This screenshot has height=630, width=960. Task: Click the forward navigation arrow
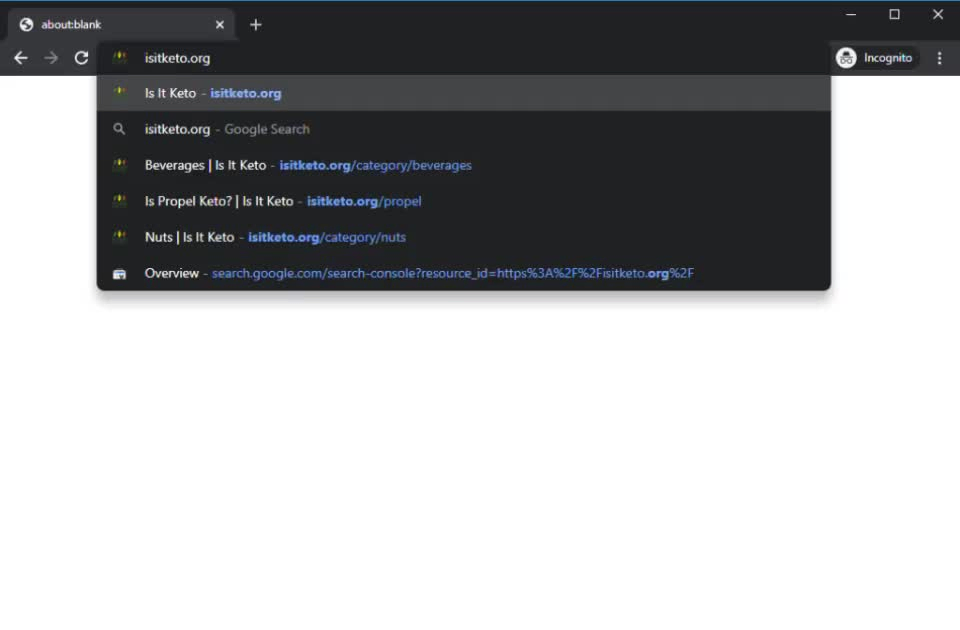[51, 58]
